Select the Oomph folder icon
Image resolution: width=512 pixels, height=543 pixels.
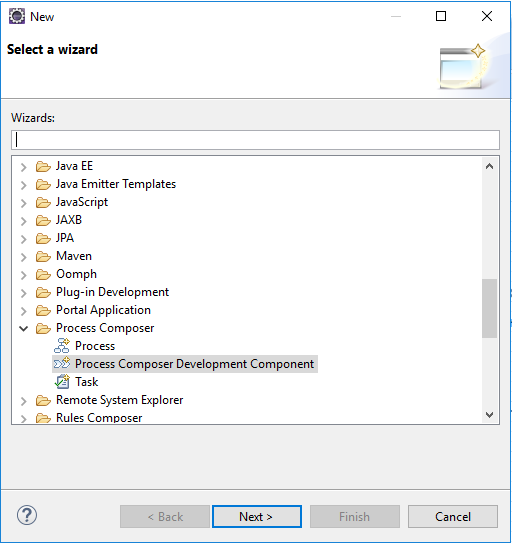[43, 274]
